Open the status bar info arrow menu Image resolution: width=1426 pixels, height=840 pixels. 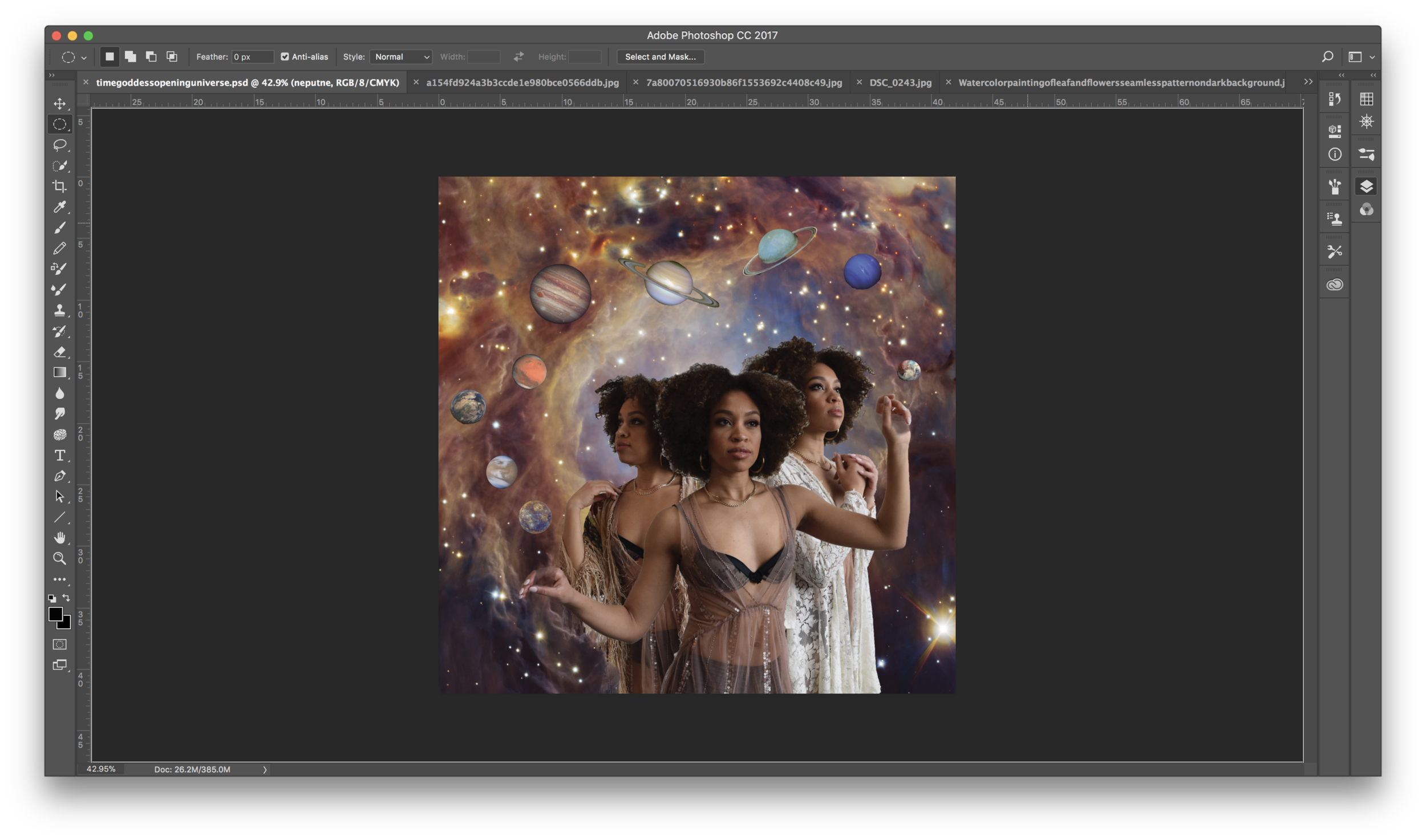pyautogui.click(x=265, y=770)
